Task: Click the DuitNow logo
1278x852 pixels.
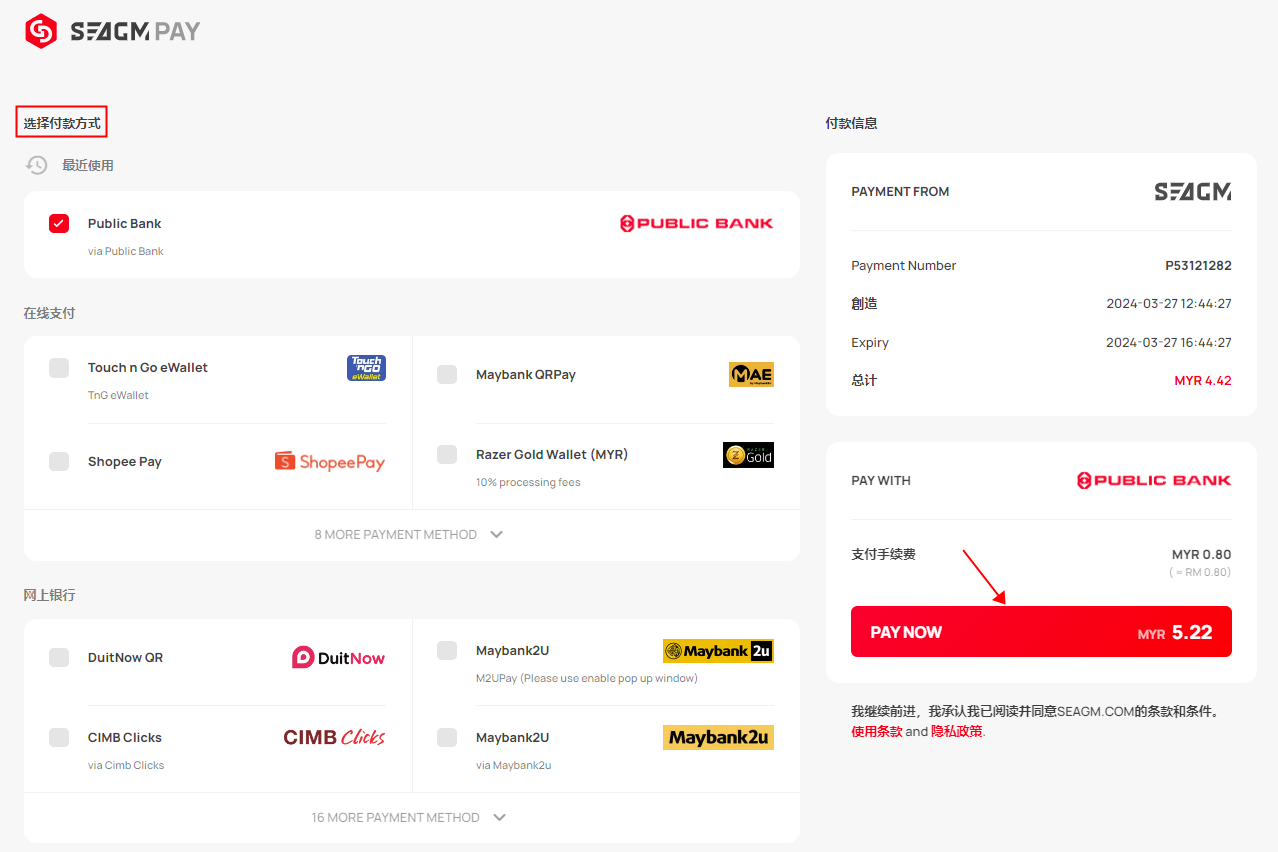Action: (338, 657)
